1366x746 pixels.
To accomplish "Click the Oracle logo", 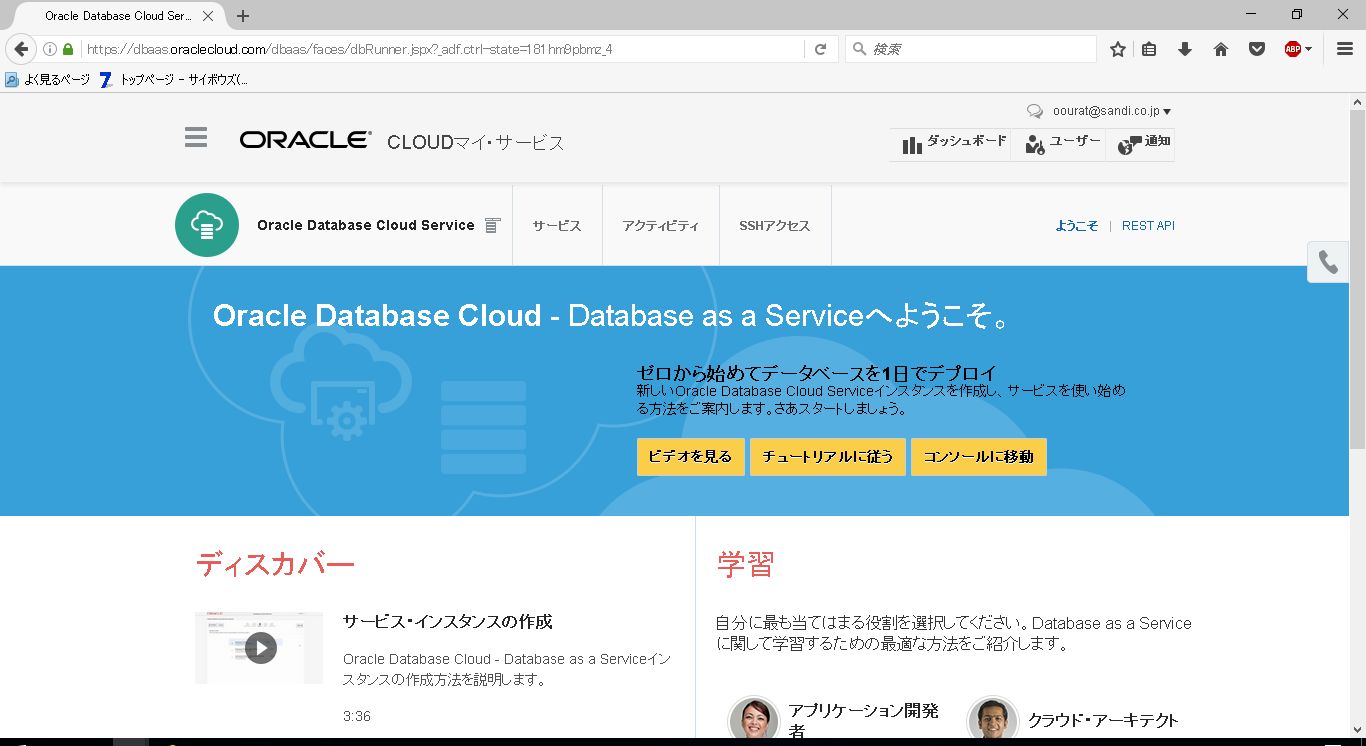I will tap(305, 140).
